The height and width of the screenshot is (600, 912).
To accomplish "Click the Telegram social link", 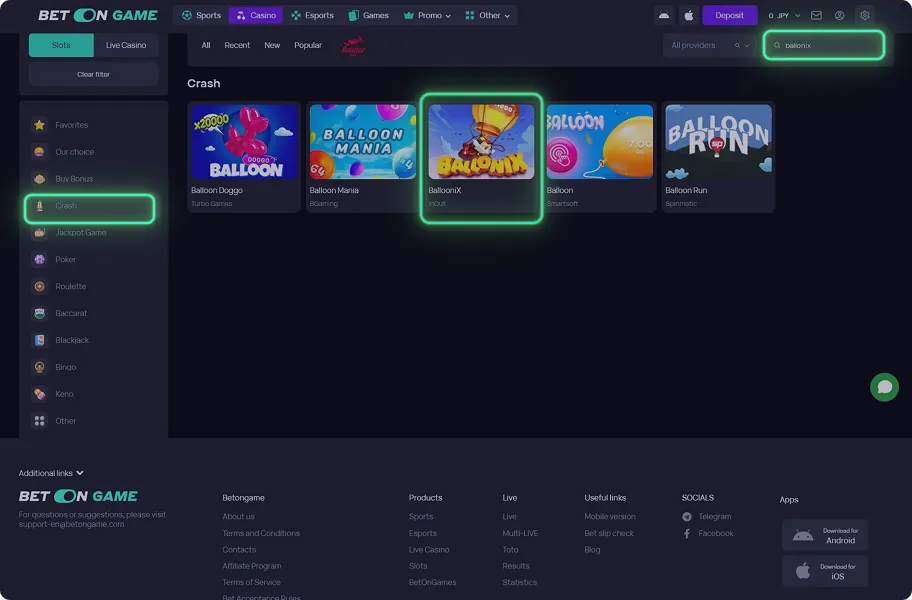I will [x=714, y=517].
